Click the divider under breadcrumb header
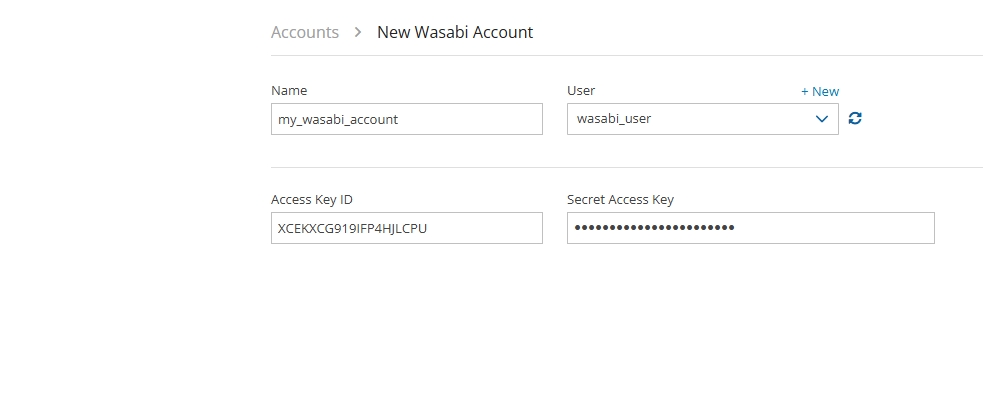Screen dimensions: 983x407 [626, 55]
